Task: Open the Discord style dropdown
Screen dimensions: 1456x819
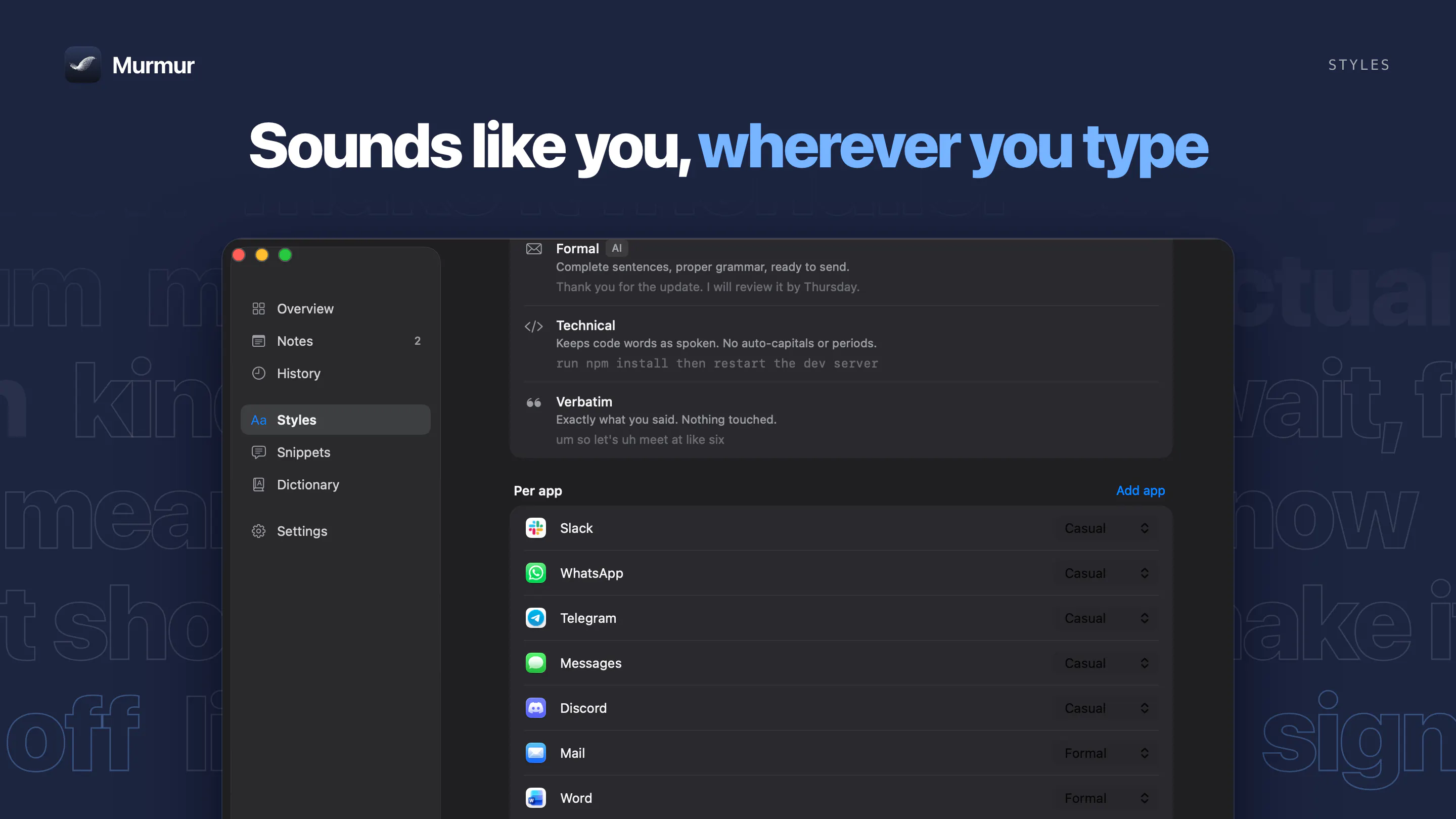Action: [1106, 708]
